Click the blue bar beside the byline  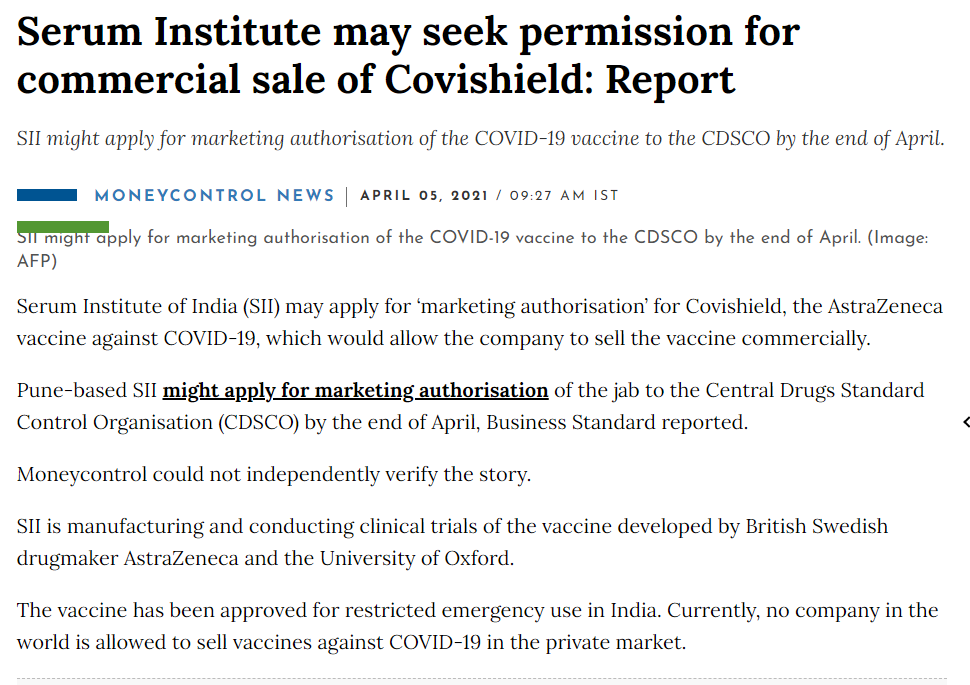[47, 195]
